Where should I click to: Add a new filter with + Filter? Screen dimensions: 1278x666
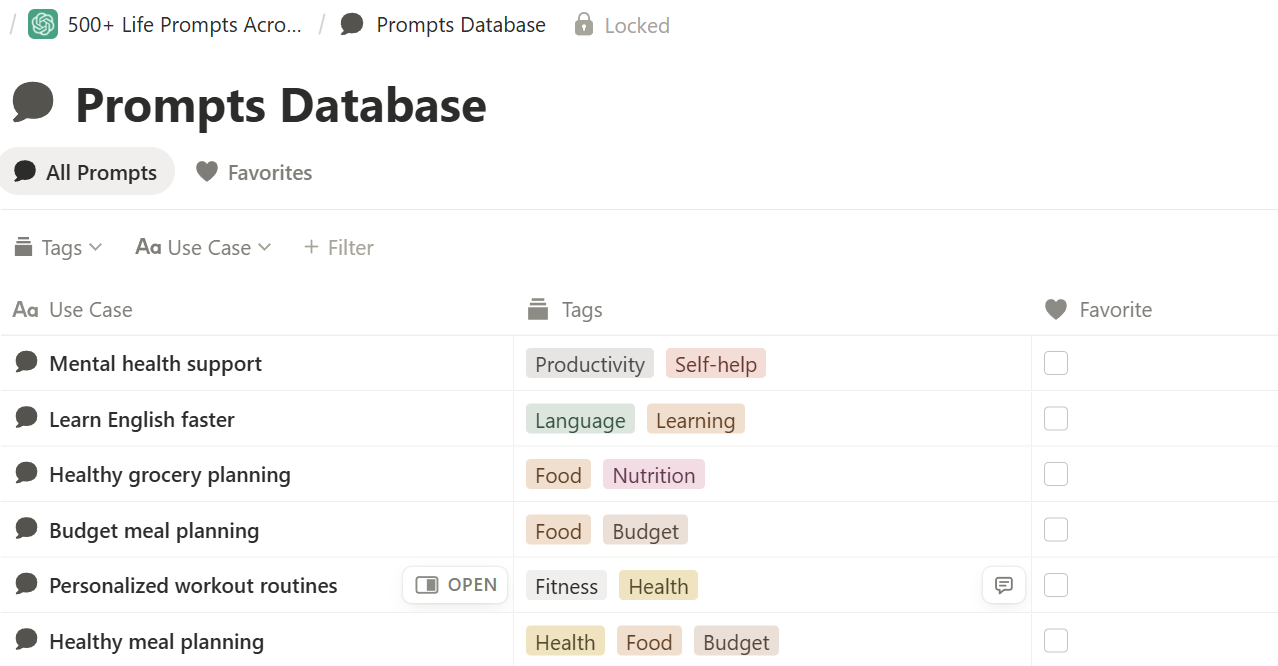click(x=338, y=247)
